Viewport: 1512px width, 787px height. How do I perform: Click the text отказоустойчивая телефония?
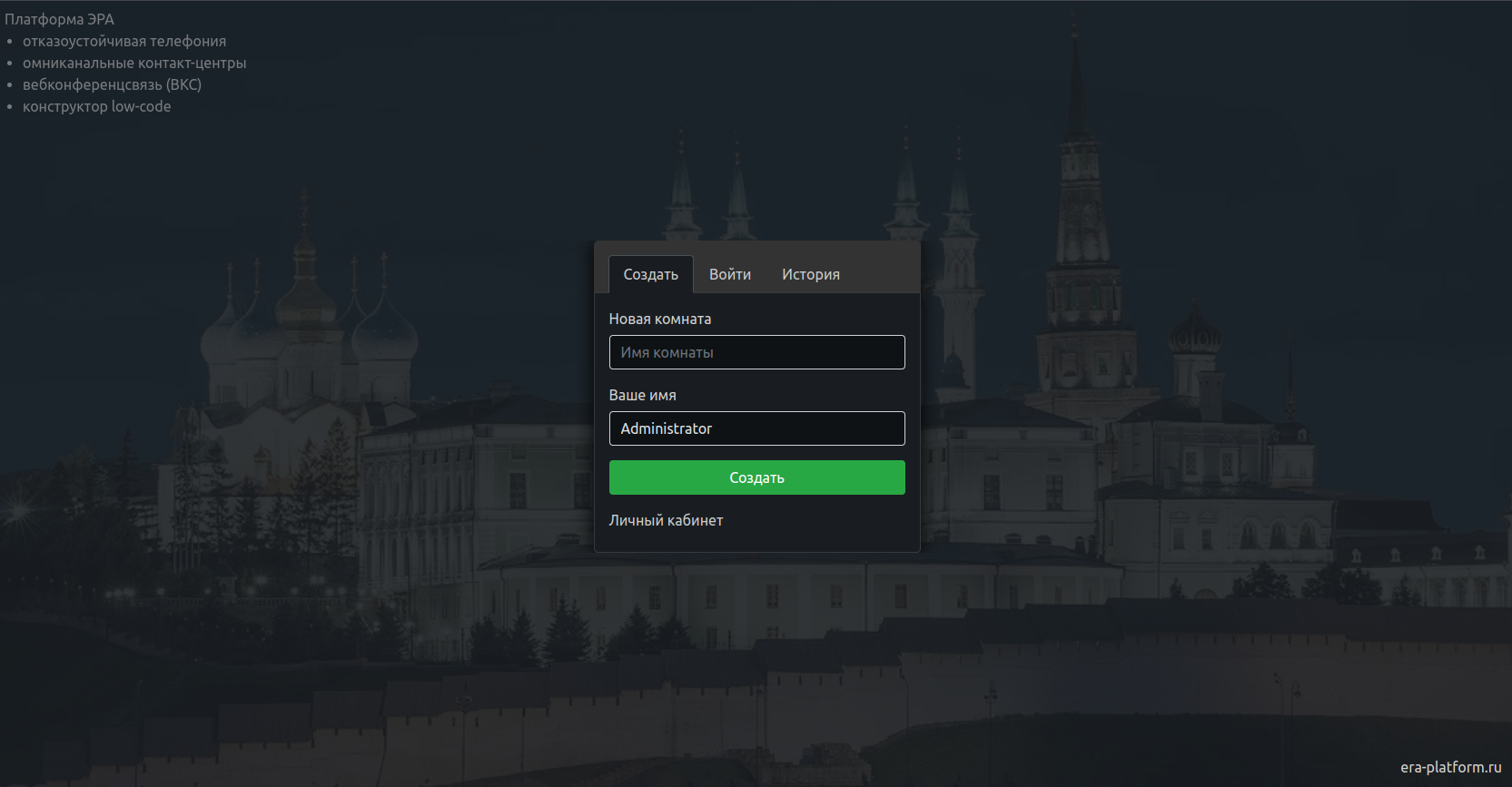(x=124, y=41)
